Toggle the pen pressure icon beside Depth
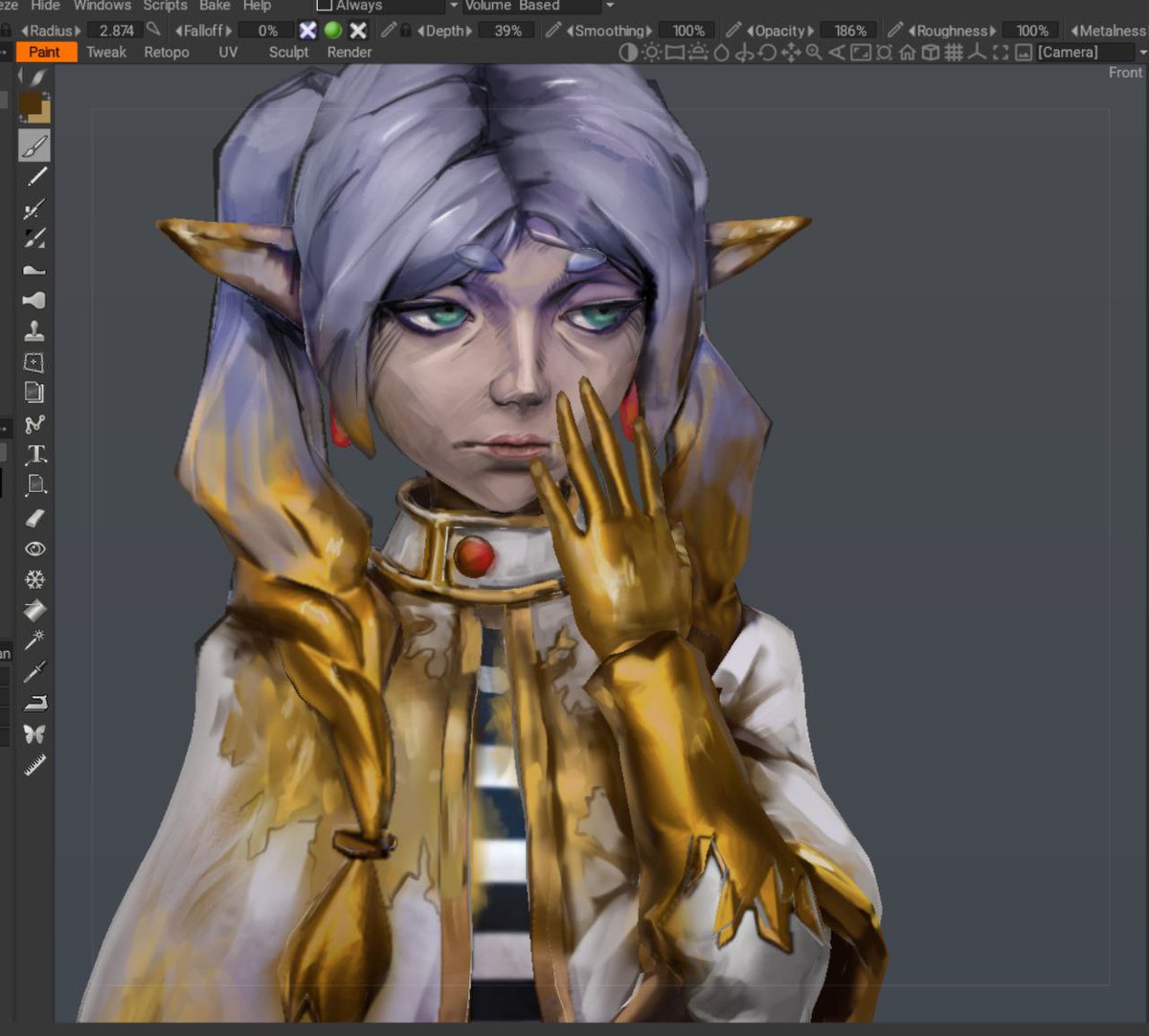 [x=388, y=31]
